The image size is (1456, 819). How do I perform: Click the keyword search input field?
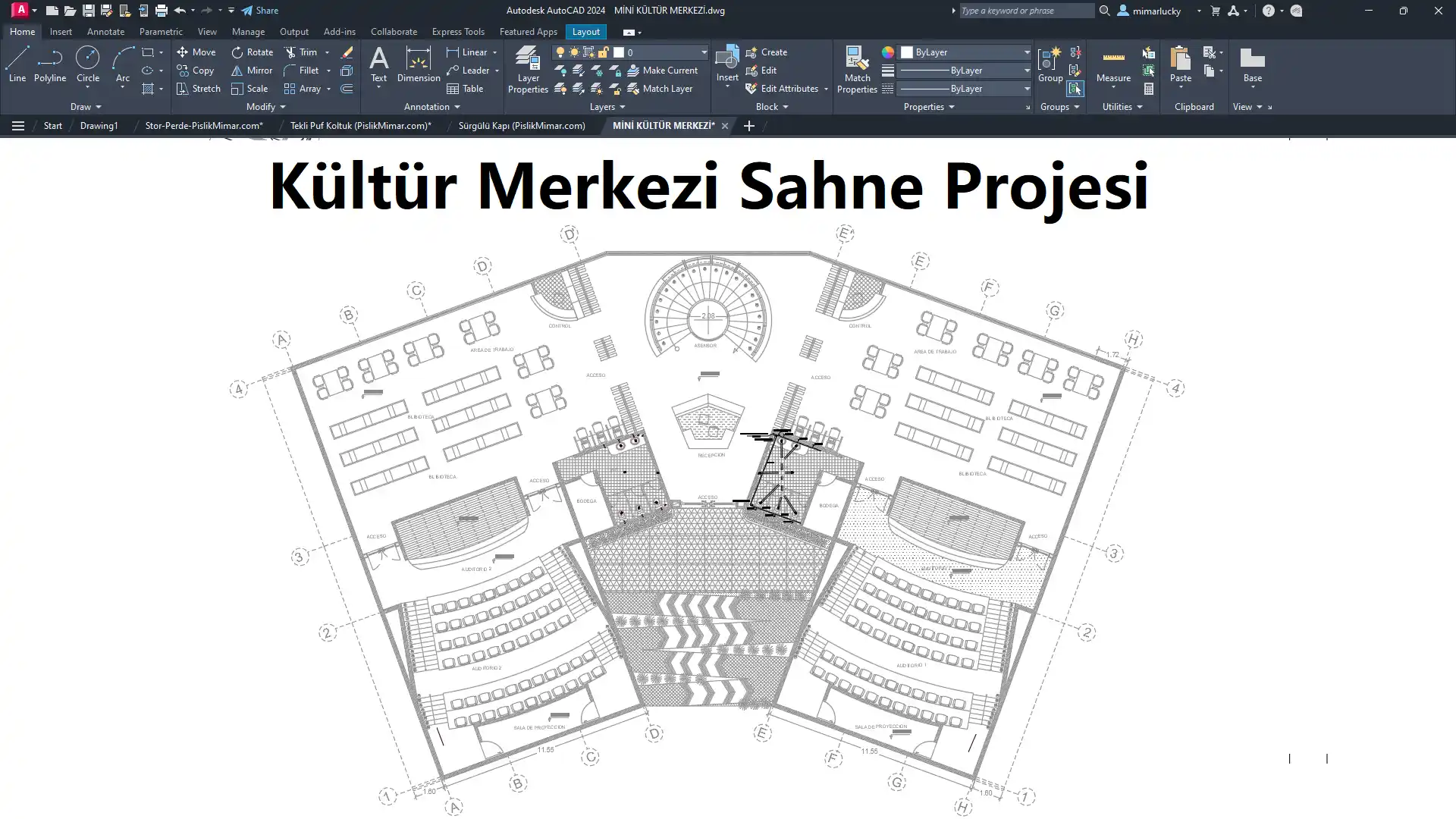1025,11
